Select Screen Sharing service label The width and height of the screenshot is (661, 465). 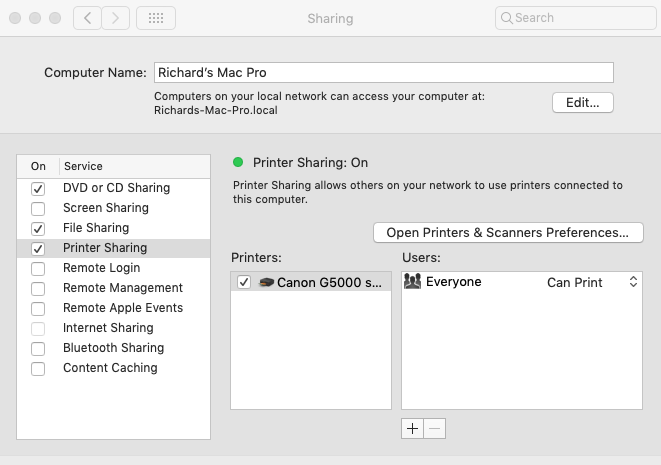pos(106,208)
